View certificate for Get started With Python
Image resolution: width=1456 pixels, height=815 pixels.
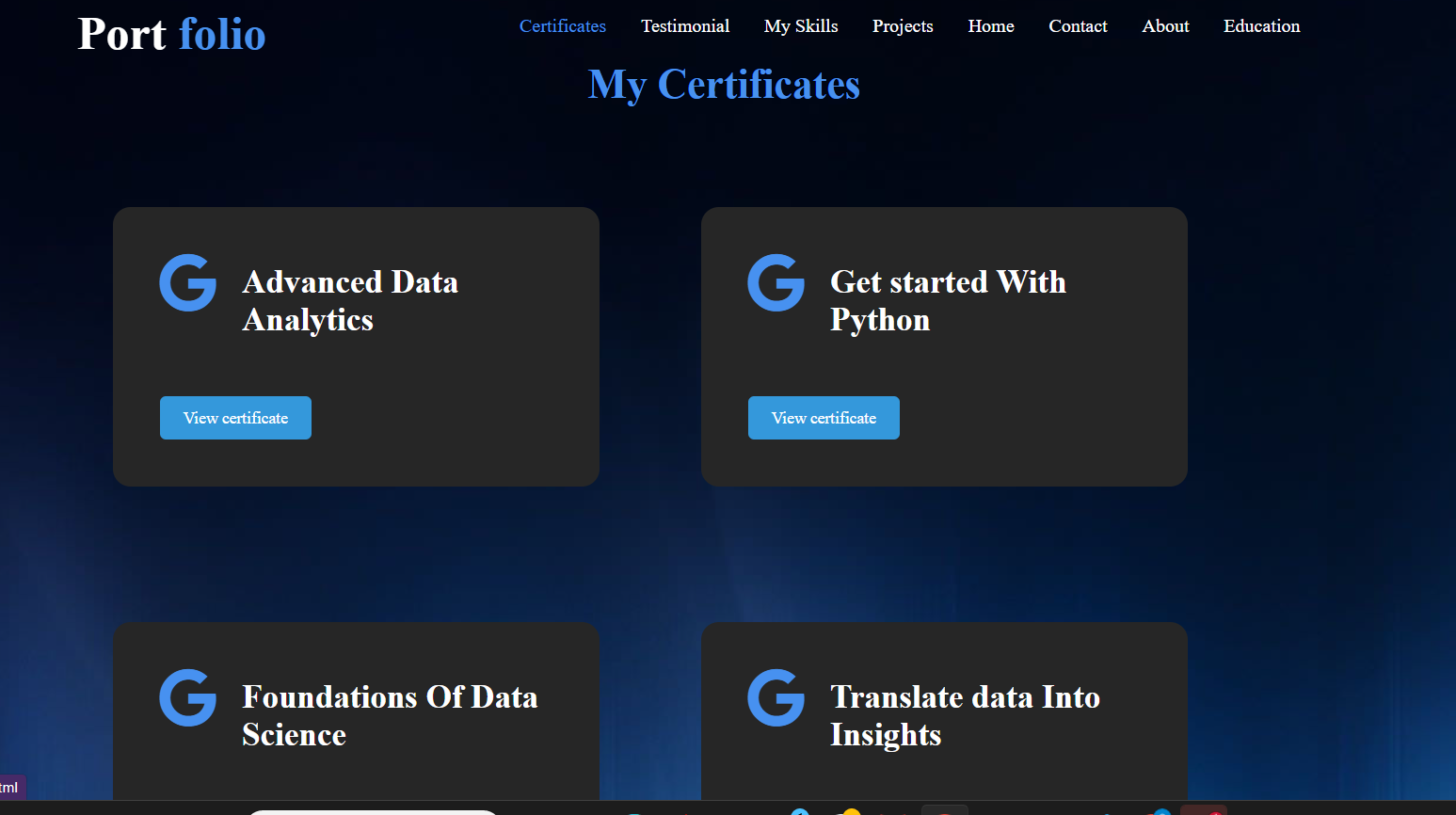(824, 418)
